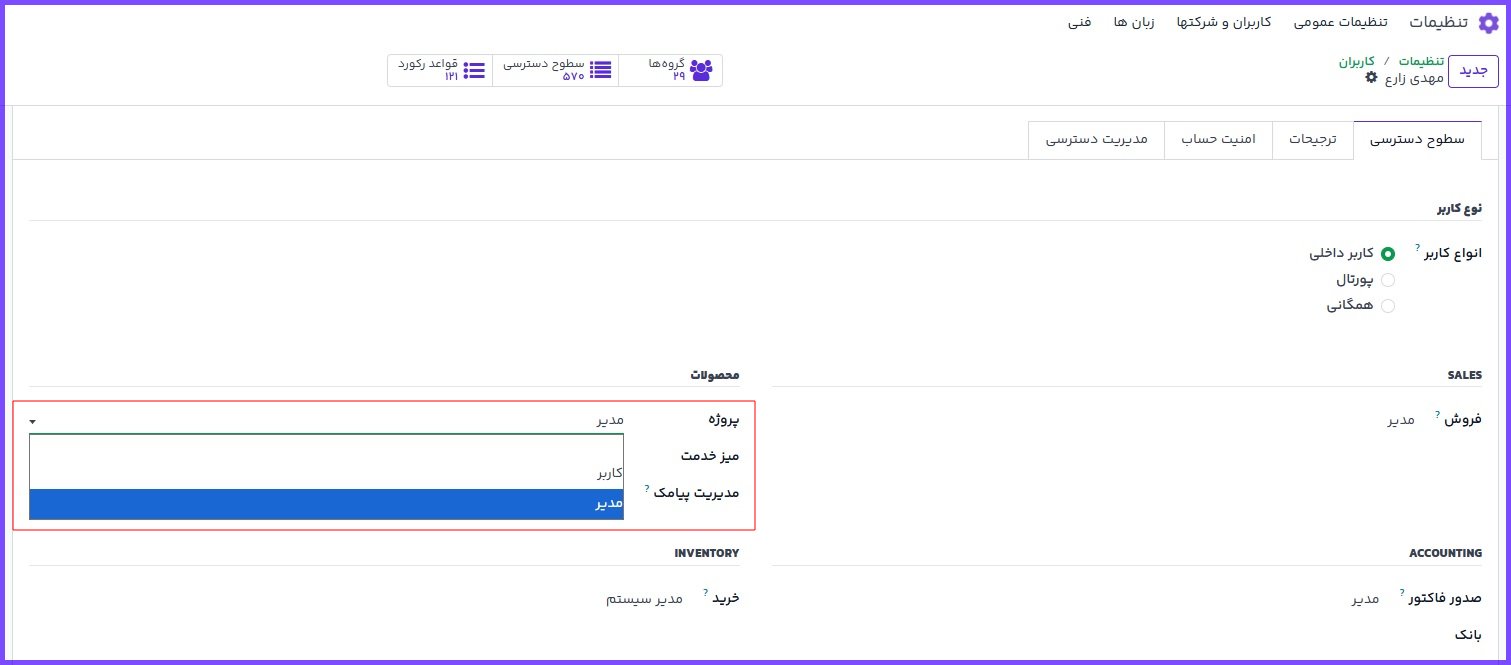Click the خرید field showing مدیر سیستم

click(644, 598)
